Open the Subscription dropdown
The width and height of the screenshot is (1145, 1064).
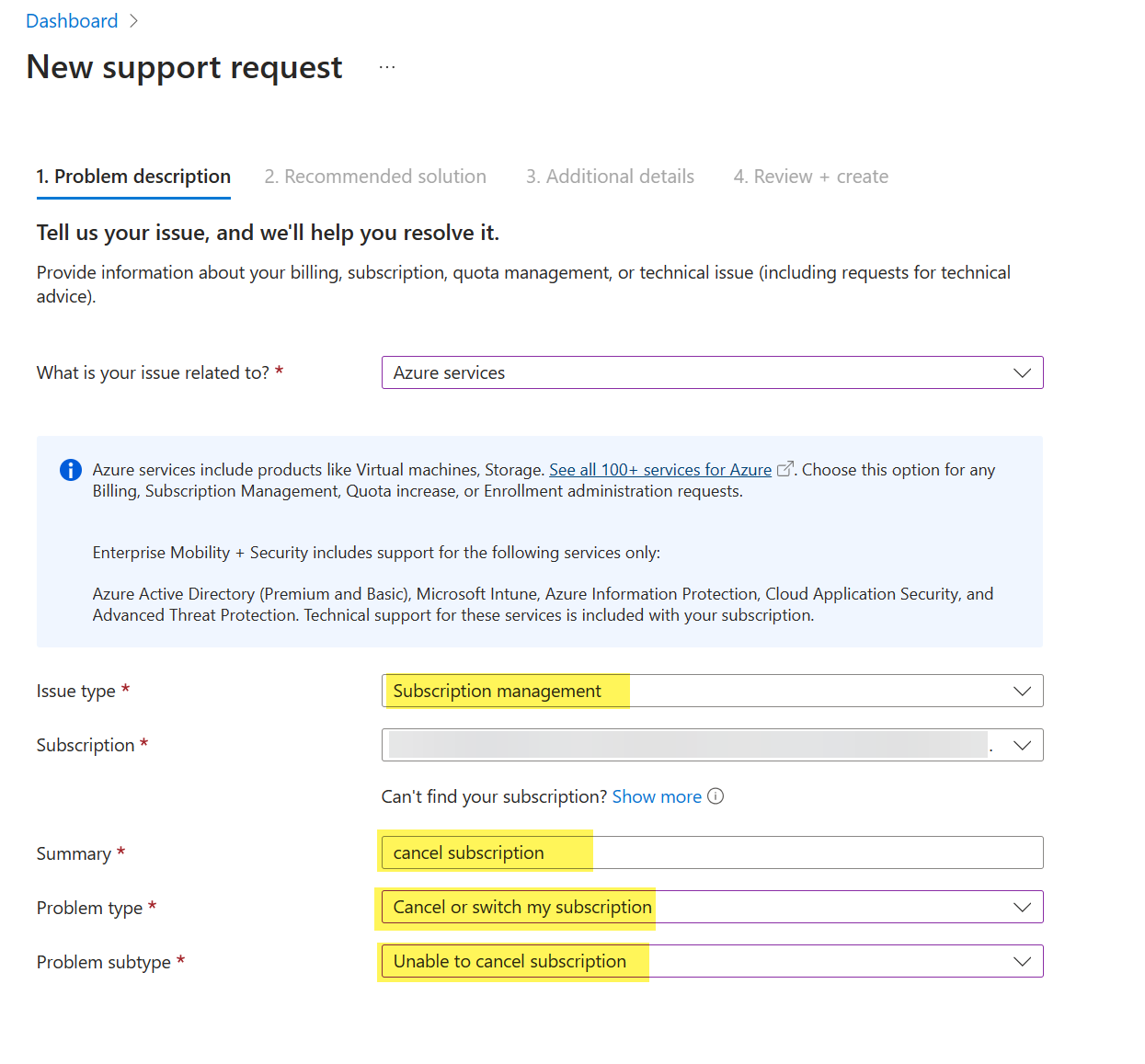click(712, 745)
